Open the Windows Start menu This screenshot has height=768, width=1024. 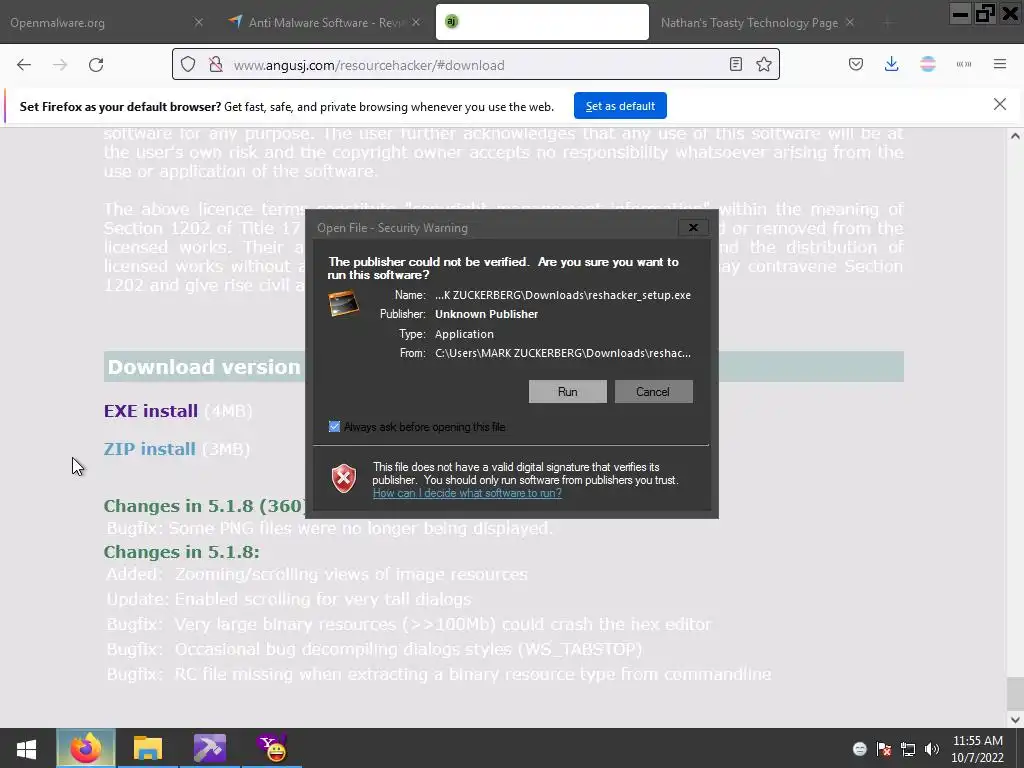tap(26, 748)
